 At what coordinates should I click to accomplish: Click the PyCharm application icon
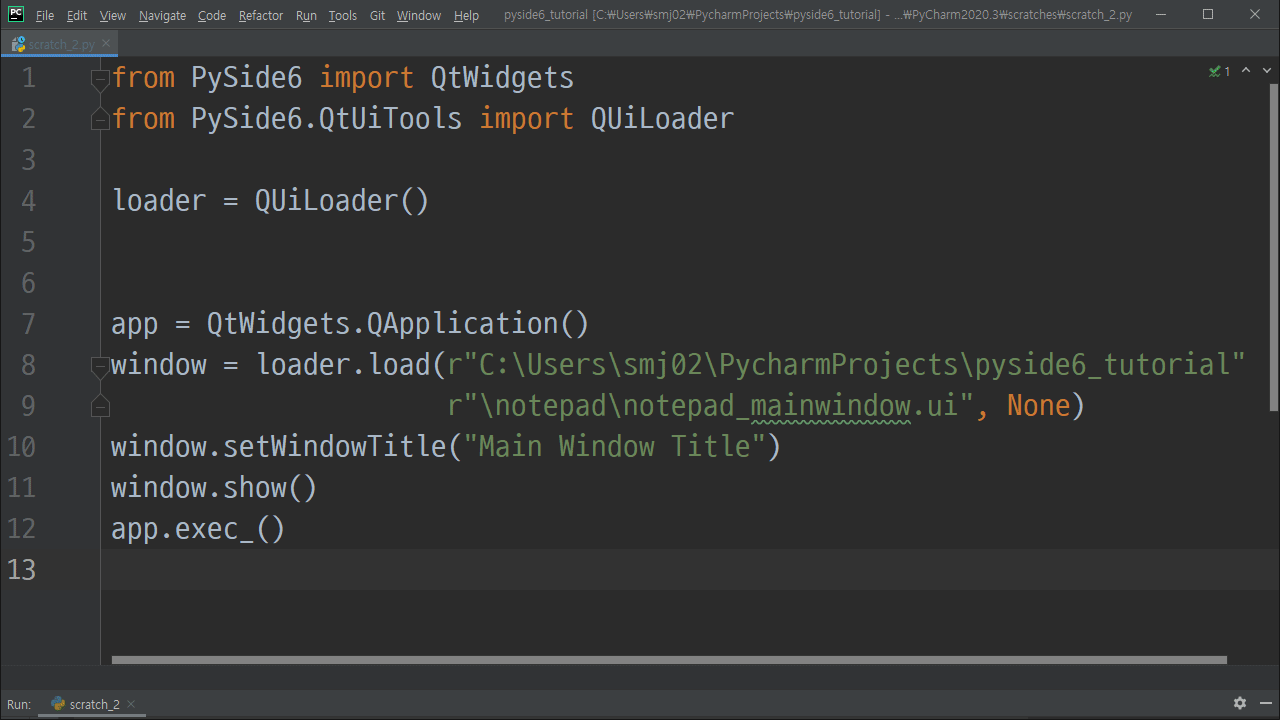pos(16,14)
